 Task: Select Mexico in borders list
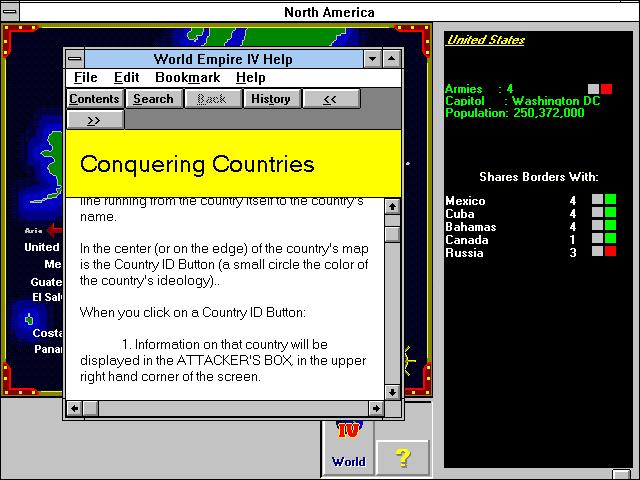pos(465,201)
